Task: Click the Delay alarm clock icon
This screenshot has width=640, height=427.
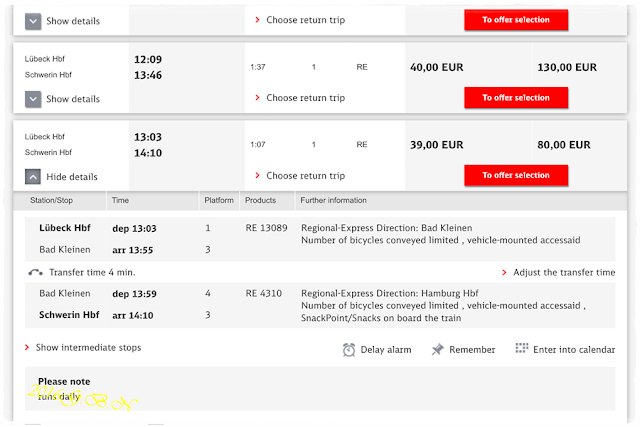Action: [x=349, y=350]
